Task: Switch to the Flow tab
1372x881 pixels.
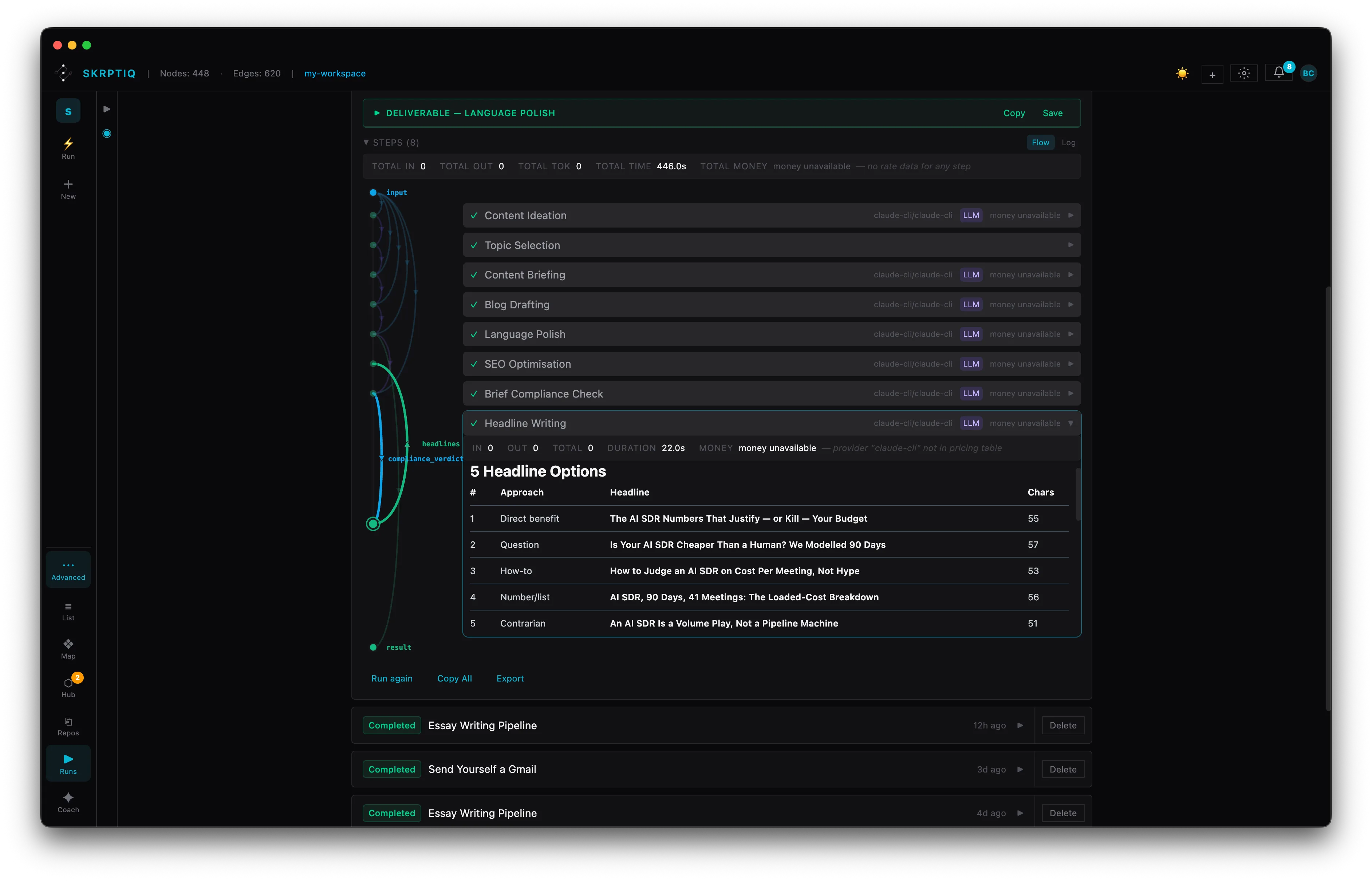Action: pyautogui.click(x=1040, y=142)
